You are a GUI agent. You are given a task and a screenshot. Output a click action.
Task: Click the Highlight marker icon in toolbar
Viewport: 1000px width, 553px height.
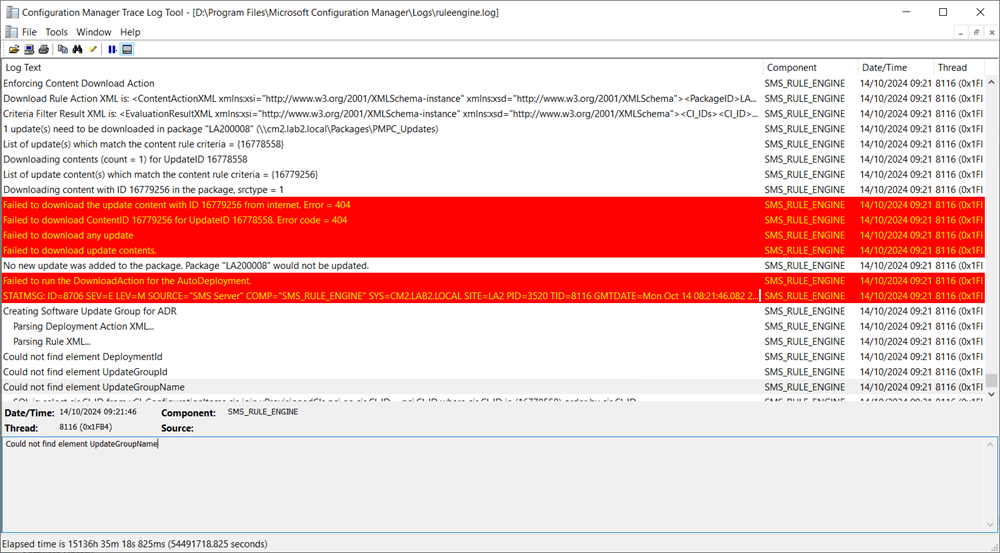[x=93, y=49]
